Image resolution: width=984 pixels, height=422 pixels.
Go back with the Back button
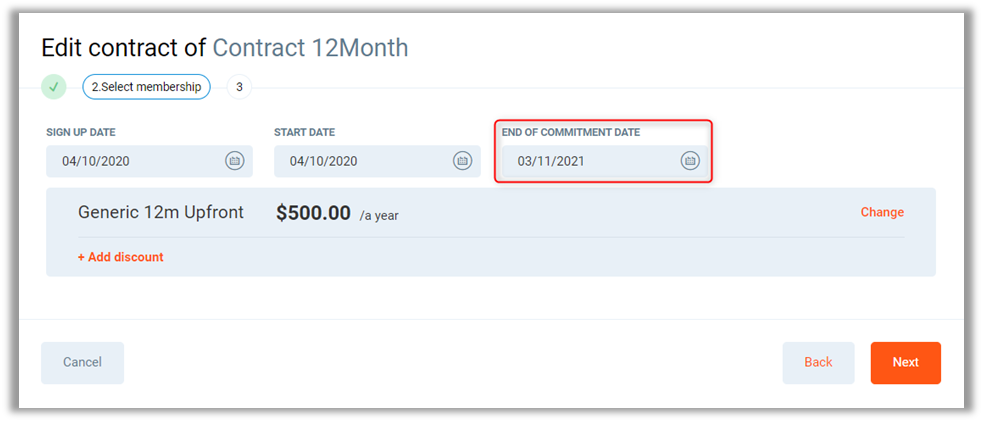point(818,362)
